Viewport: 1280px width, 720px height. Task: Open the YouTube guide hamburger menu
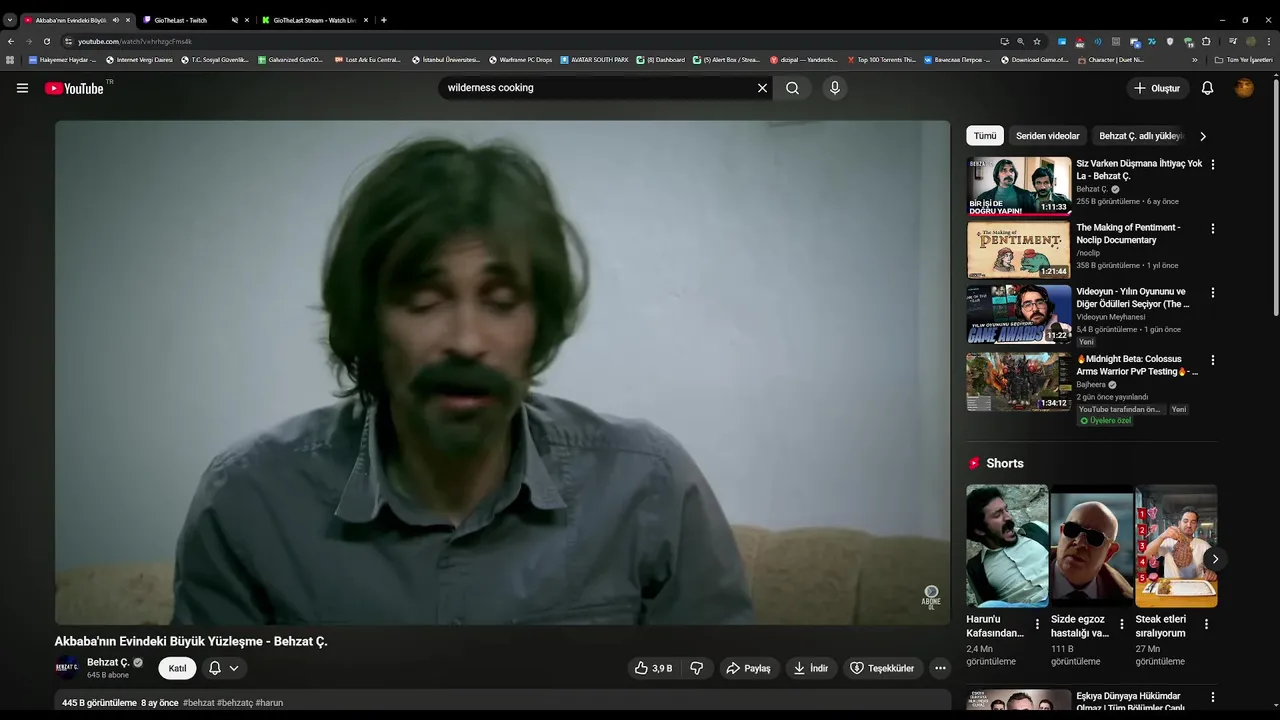[22, 88]
